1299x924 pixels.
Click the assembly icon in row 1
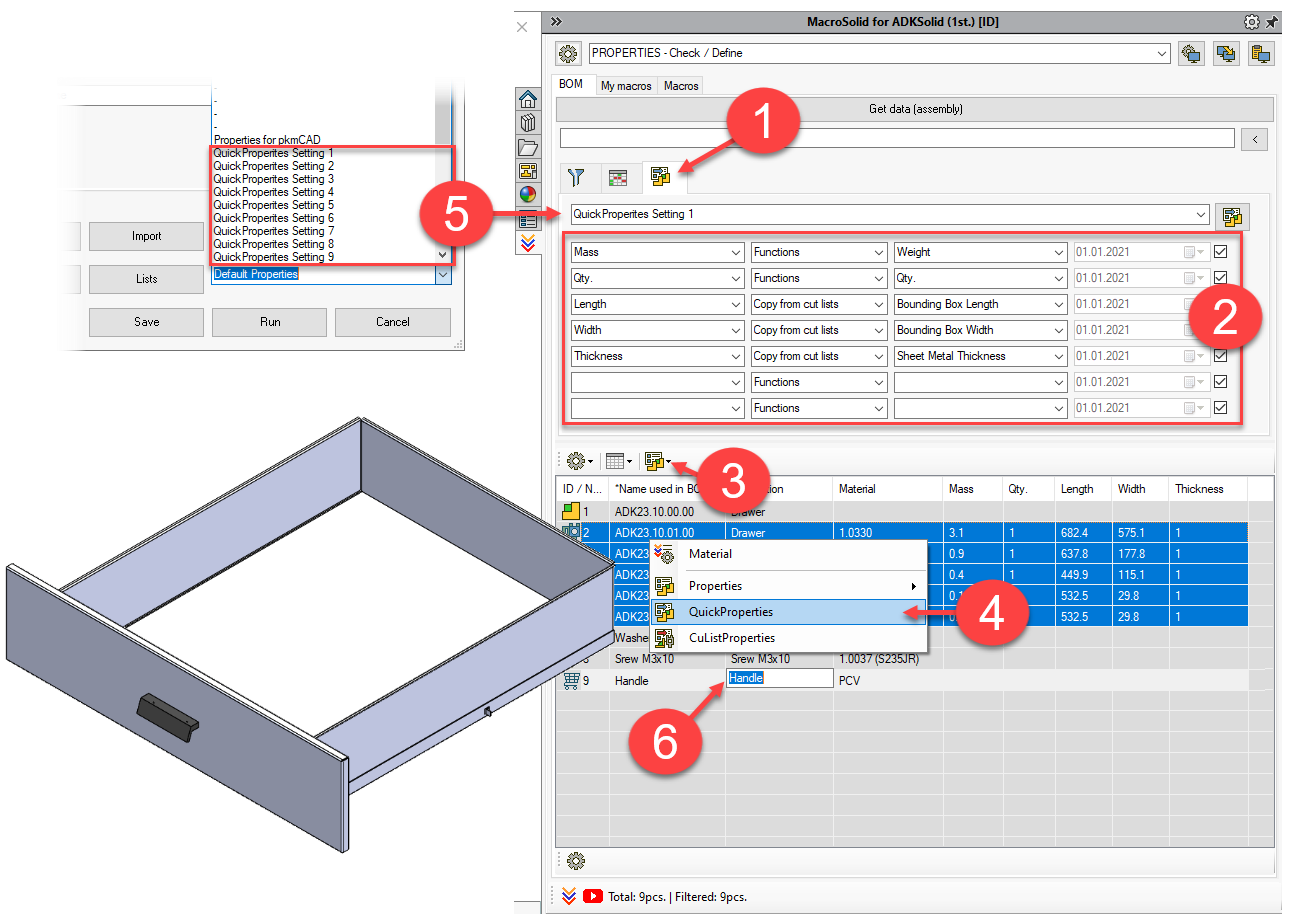pos(571,511)
